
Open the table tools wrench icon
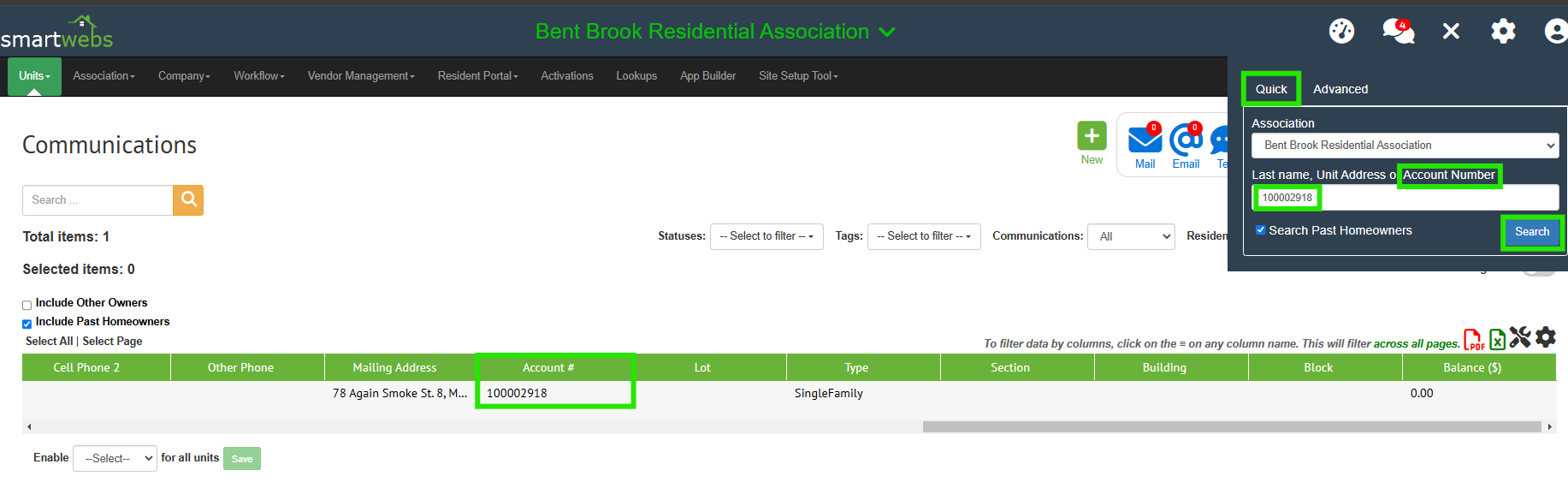point(1520,337)
